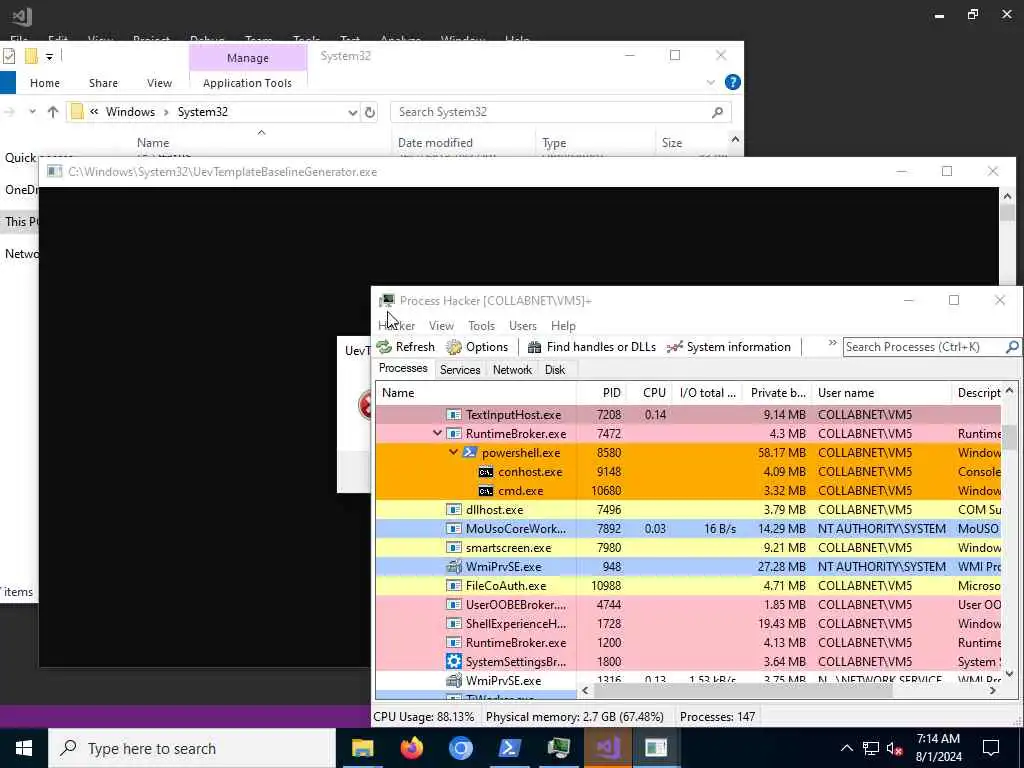This screenshot has height=768, width=1024.
Task: Open Firefox from the taskbar
Action: point(411,748)
